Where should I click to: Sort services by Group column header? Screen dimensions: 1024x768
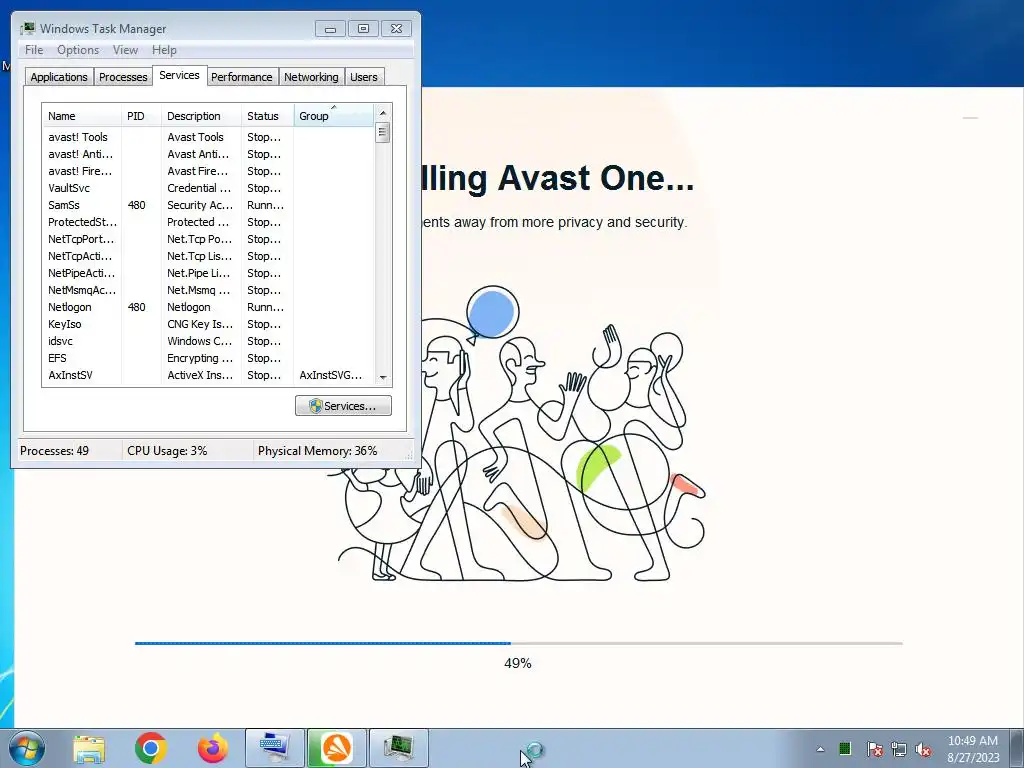334,116
